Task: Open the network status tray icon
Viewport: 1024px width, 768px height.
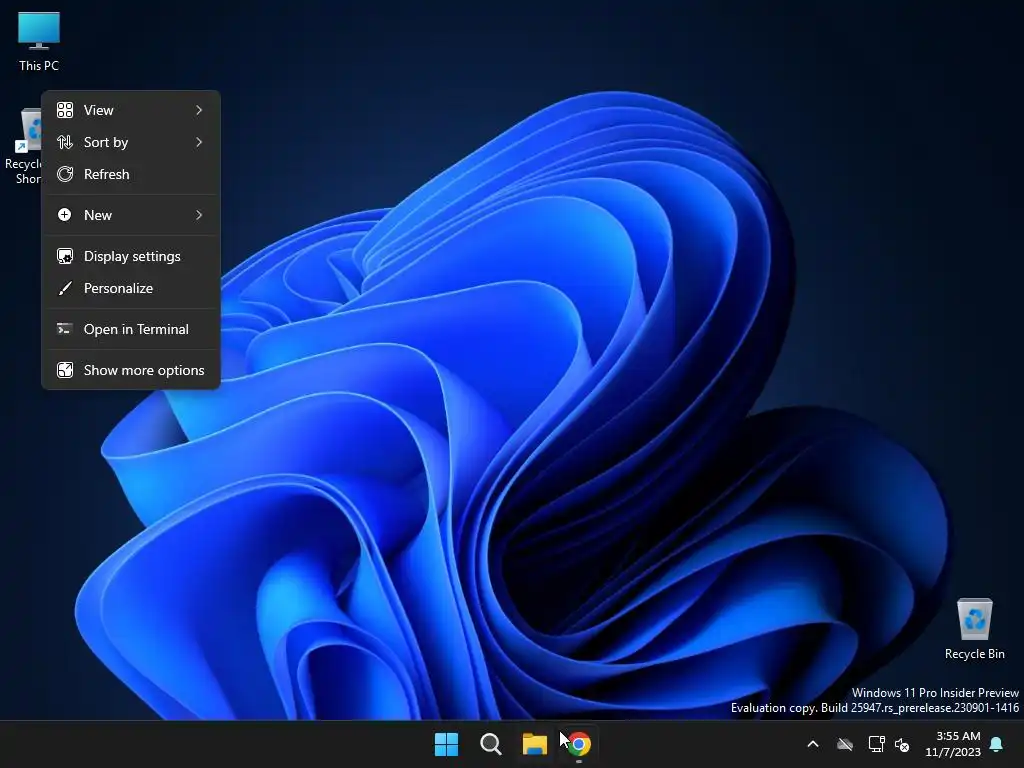Action: point(876,744)
